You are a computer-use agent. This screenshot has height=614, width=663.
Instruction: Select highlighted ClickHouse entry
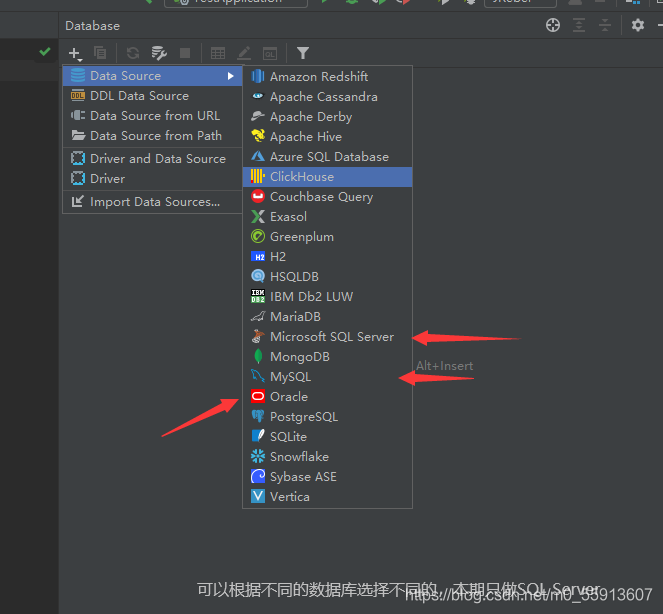pyautogui.click(x=328, y=177)
